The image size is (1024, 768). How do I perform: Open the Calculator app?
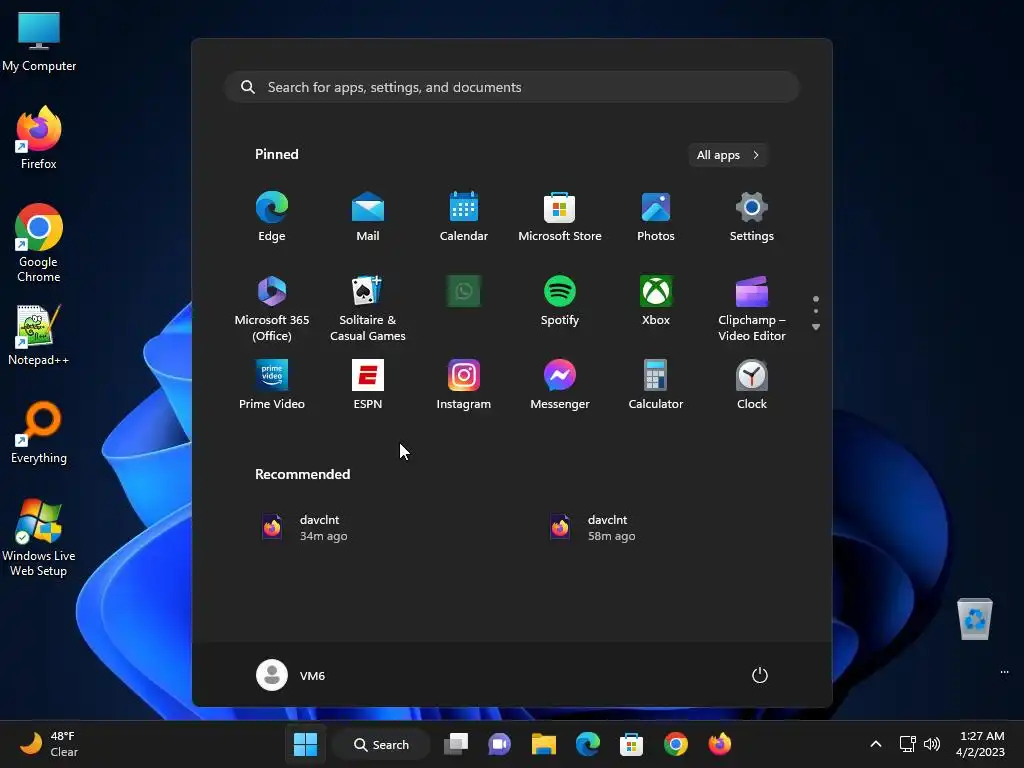(x=656, y=385)
